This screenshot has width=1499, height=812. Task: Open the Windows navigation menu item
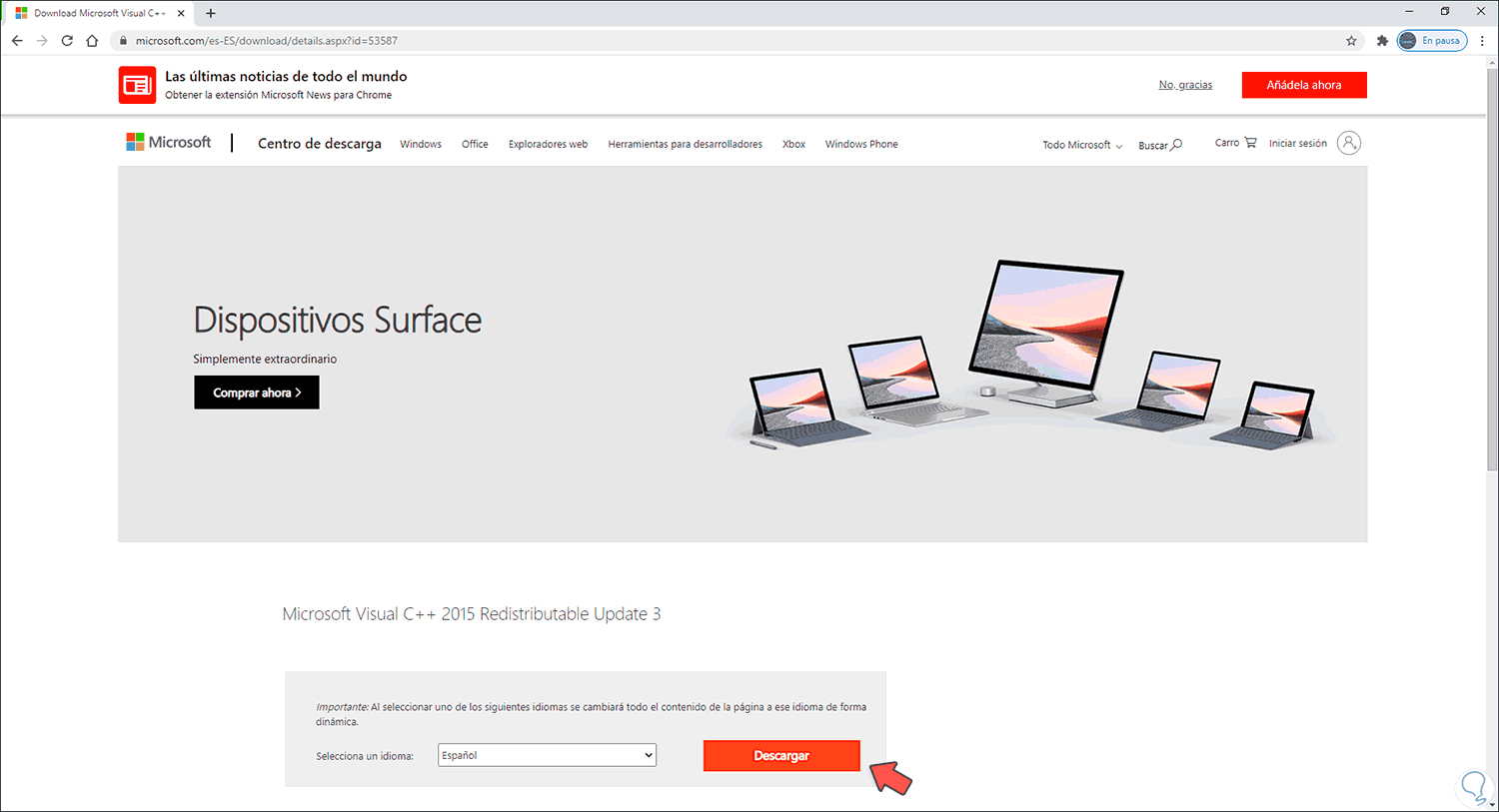[x=421, y=144]
